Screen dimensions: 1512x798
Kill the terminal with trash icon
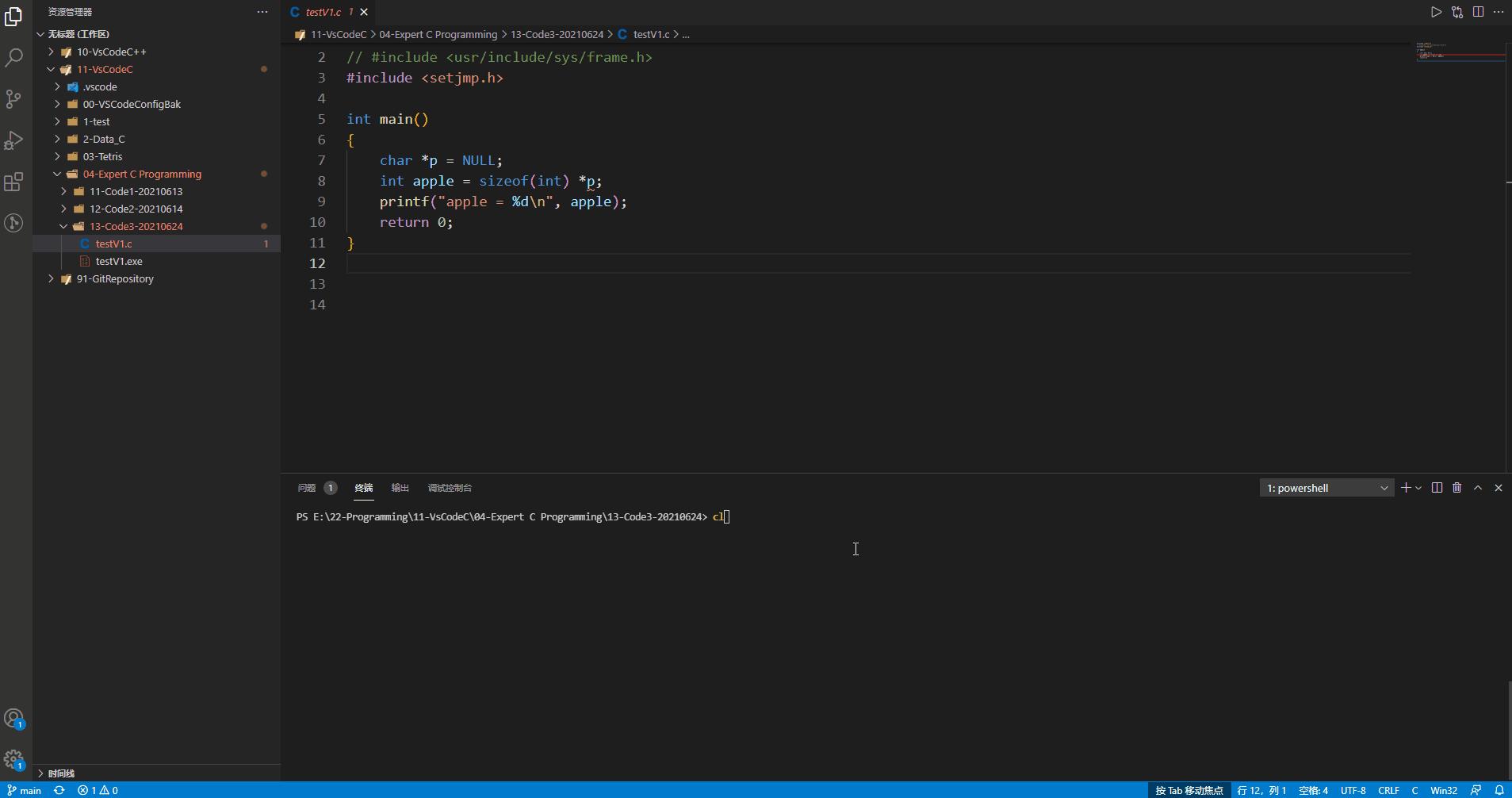[x=1457, y=487]
